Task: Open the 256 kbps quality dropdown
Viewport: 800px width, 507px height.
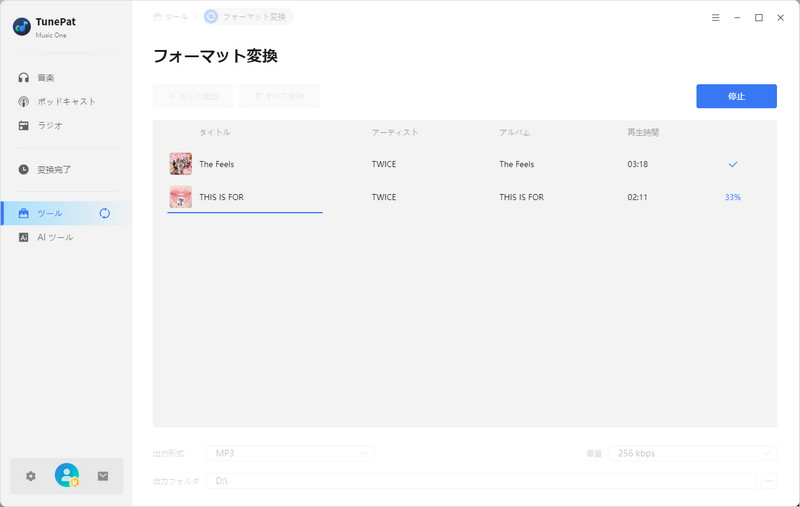Action: [x=692, y=453]
